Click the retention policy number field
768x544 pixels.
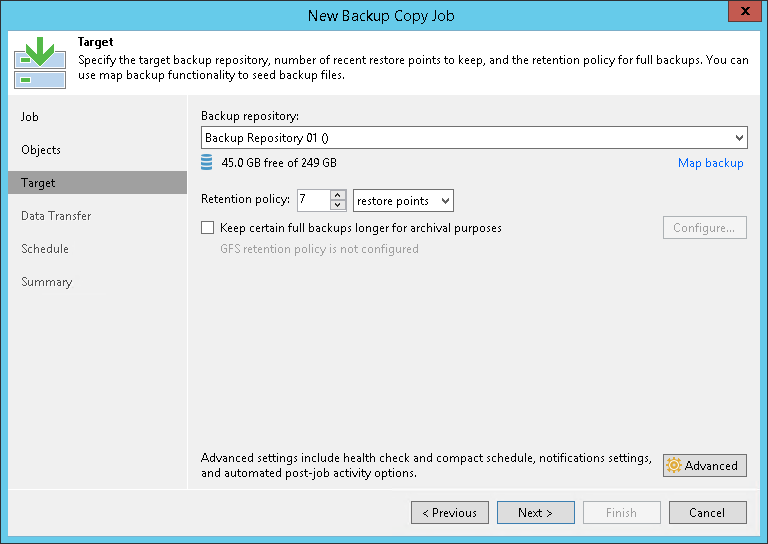click(x=313, y=201)
